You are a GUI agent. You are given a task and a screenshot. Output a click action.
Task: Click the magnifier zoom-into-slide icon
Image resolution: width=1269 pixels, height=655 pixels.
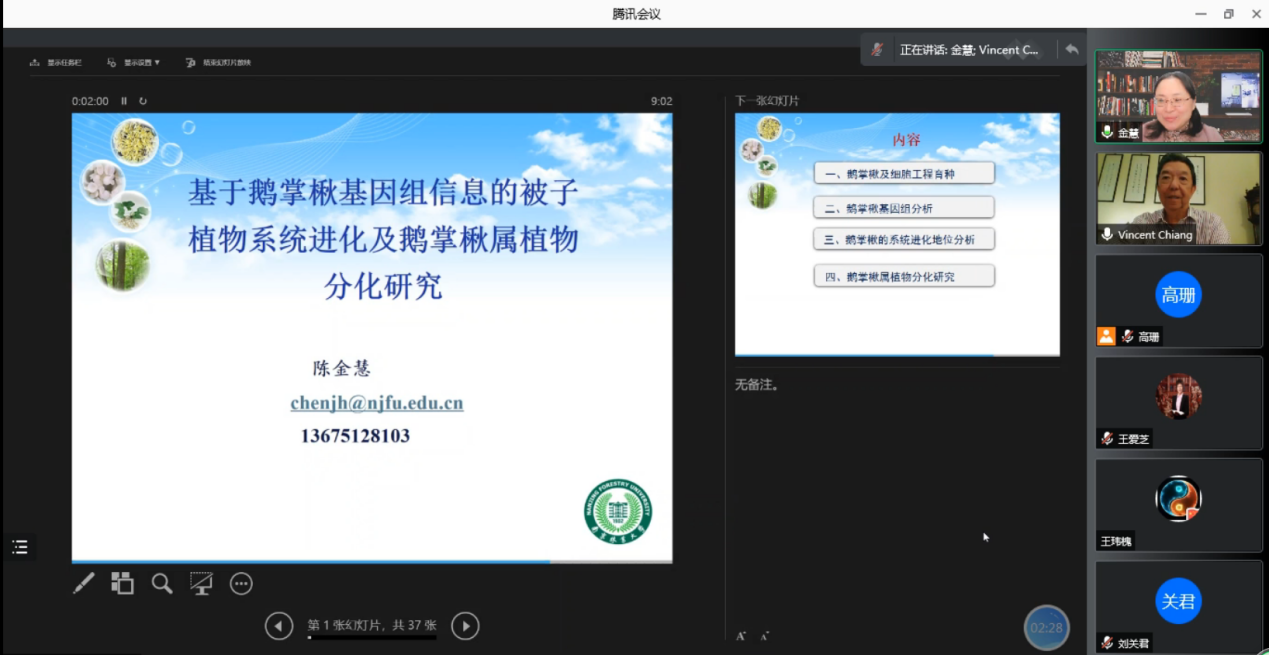coord(162,583)
